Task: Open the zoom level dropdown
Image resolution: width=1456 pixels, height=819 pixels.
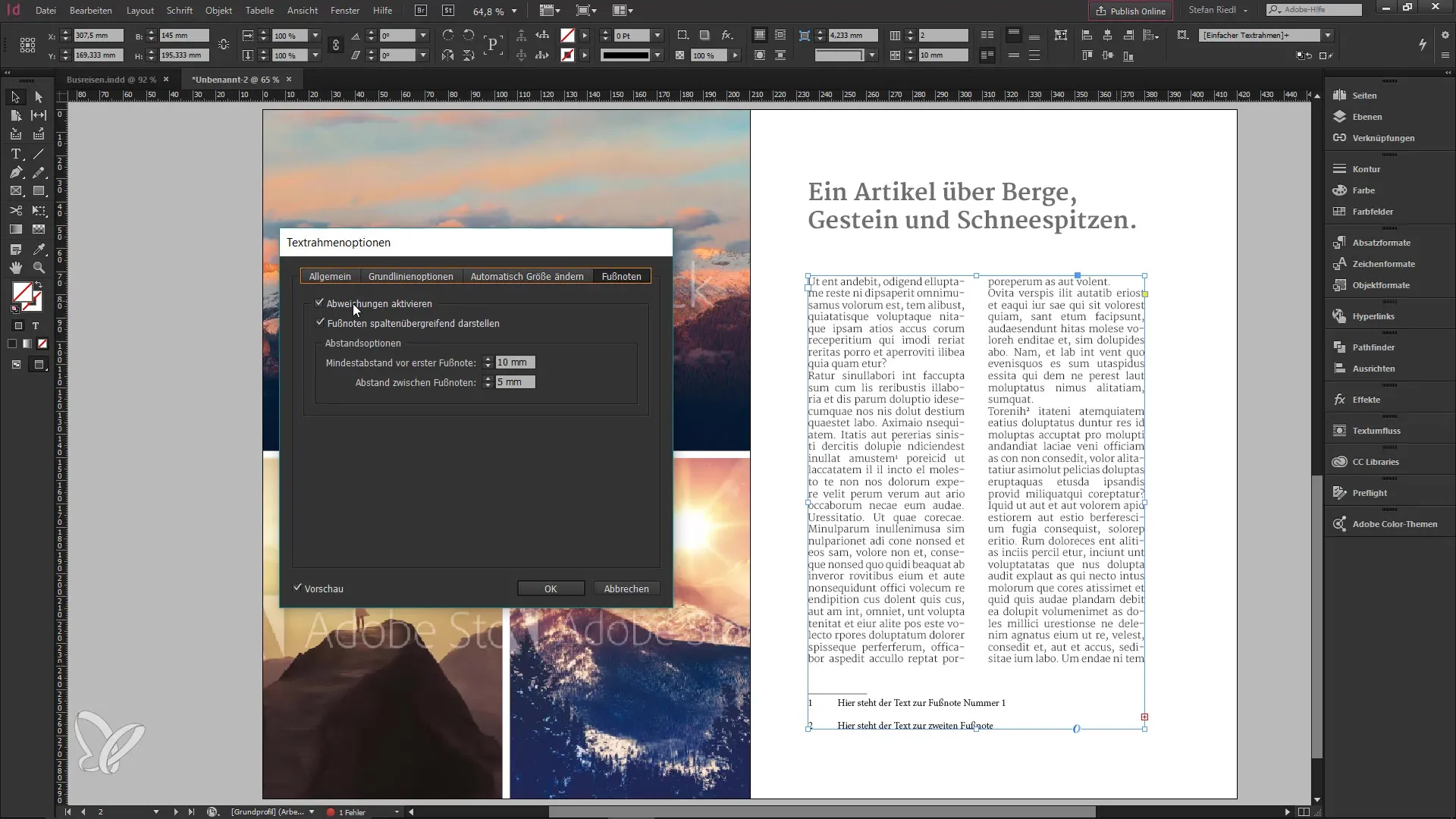Action: [514, 11]
